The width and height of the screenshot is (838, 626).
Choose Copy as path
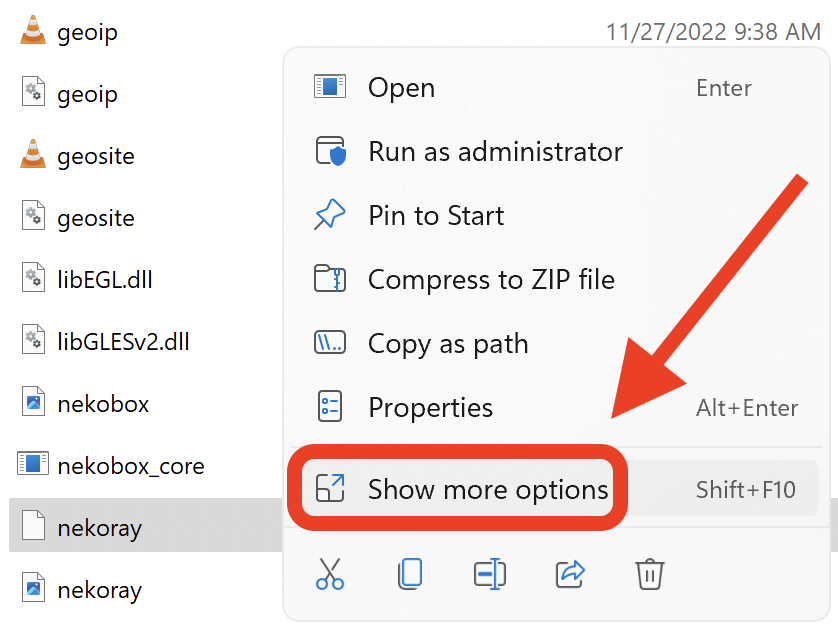pyautogui.click(x=448, y=344)
